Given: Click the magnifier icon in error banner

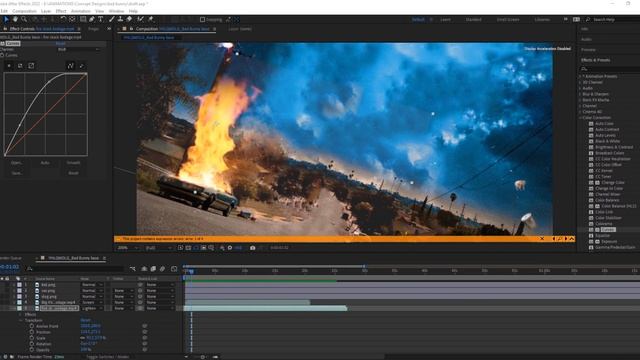Looking at the screenshot, I should click(x=560, y=239).
